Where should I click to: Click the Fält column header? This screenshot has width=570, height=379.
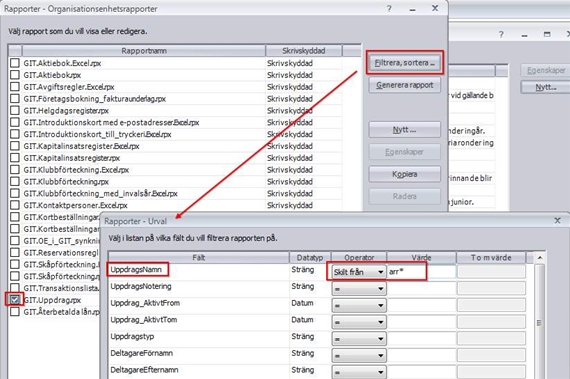point(198,258)
